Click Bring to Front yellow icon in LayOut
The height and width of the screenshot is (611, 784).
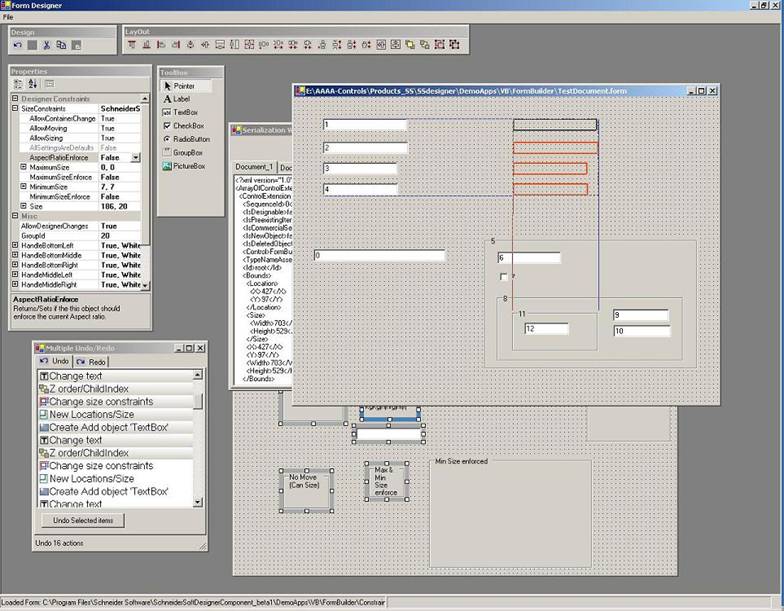(410, 44)
